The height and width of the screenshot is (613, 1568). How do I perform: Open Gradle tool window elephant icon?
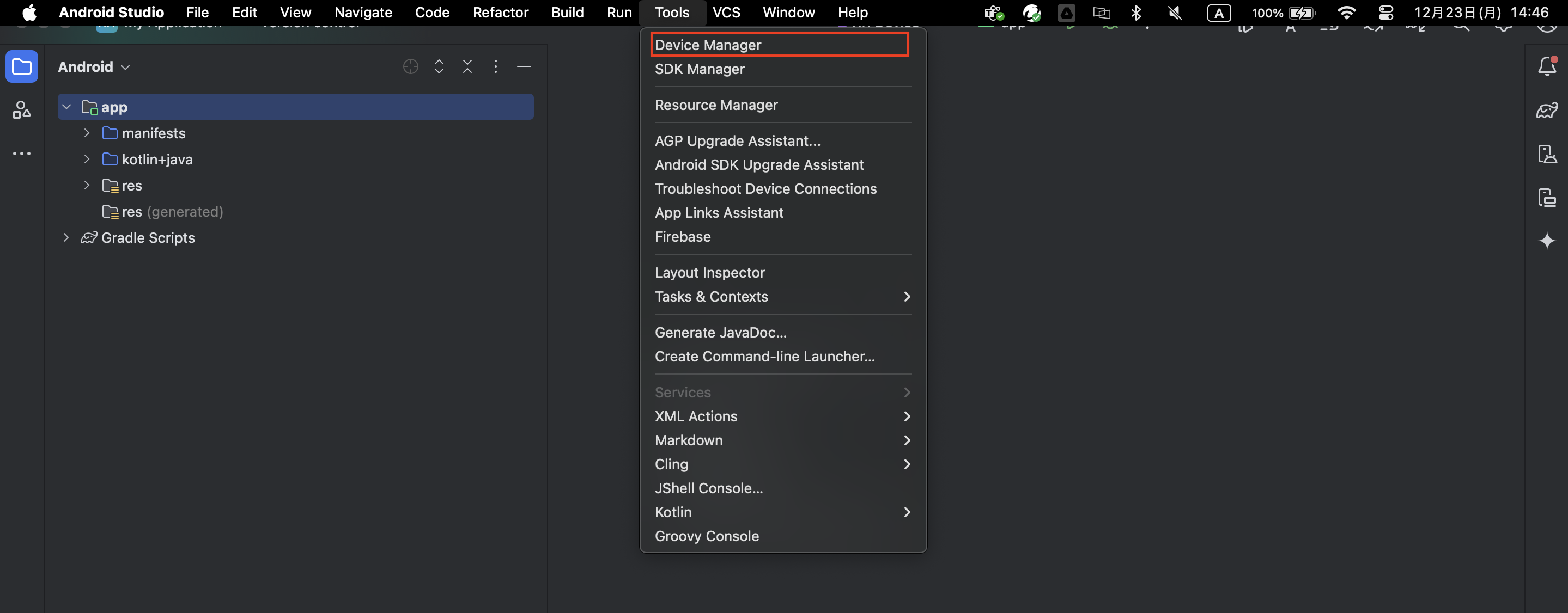pos(1547,110)
